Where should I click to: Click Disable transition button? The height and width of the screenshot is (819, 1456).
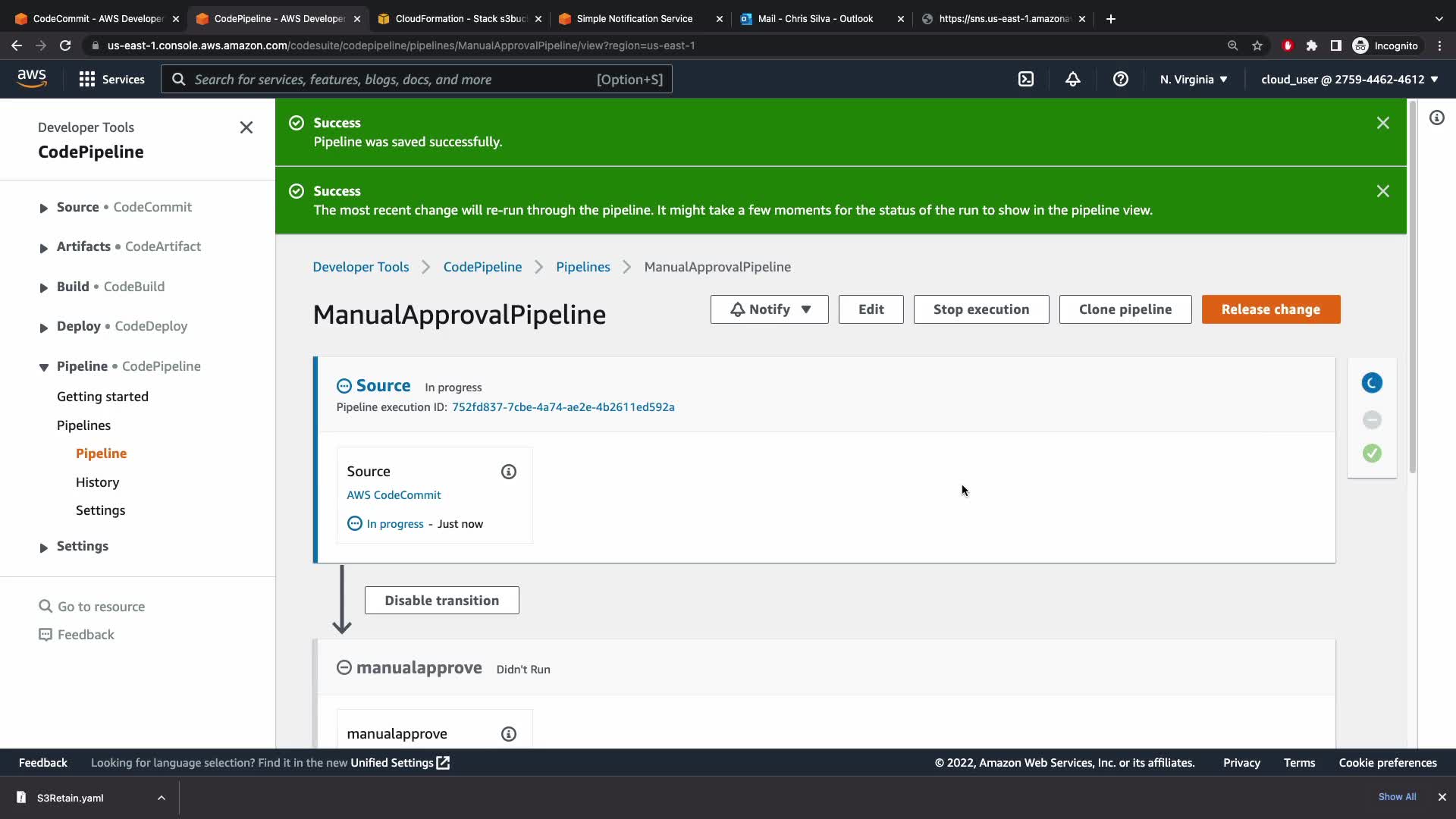[x=441, y=601]
